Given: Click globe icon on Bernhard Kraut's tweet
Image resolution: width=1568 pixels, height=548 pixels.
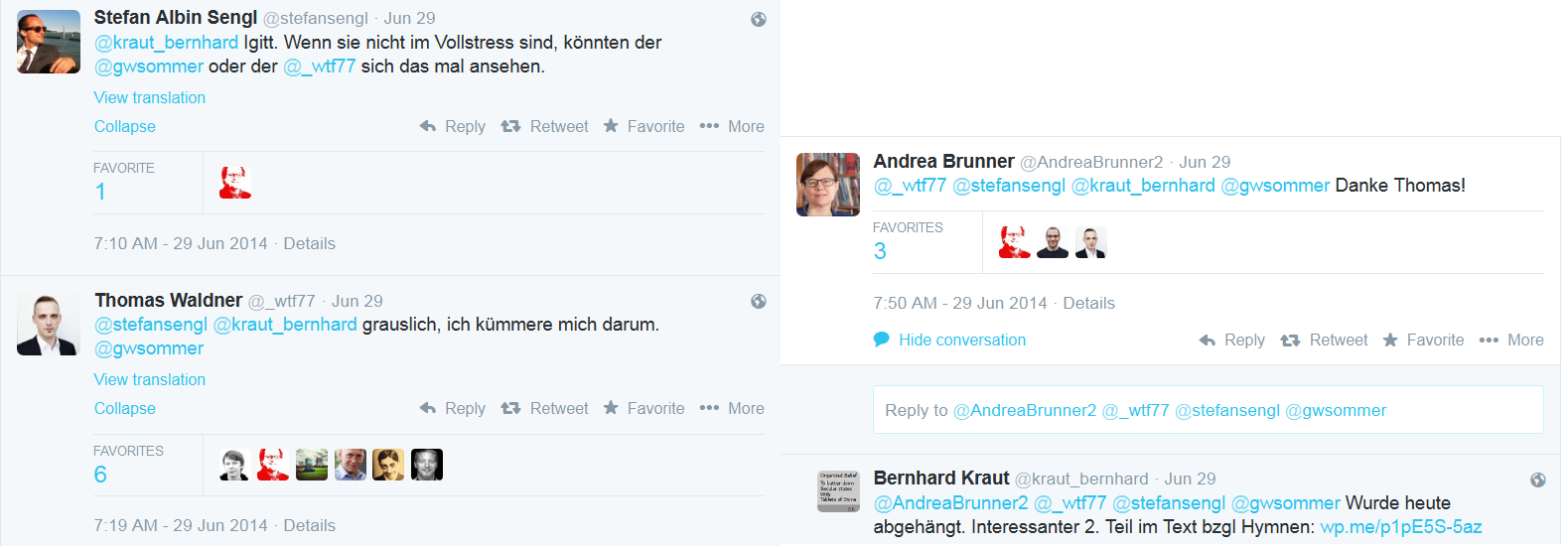Looking at the screenshot, I should tap(1538, 480).
